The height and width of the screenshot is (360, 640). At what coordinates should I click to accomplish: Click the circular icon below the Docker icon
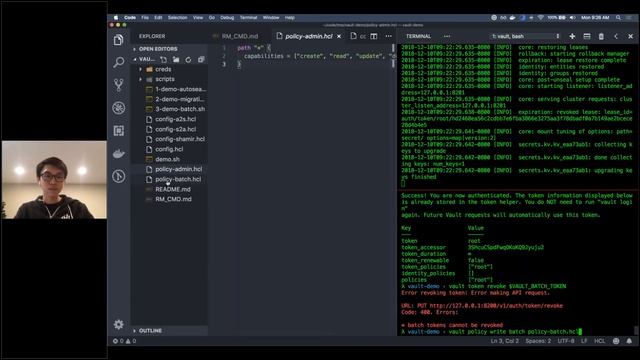click(118, 176)
